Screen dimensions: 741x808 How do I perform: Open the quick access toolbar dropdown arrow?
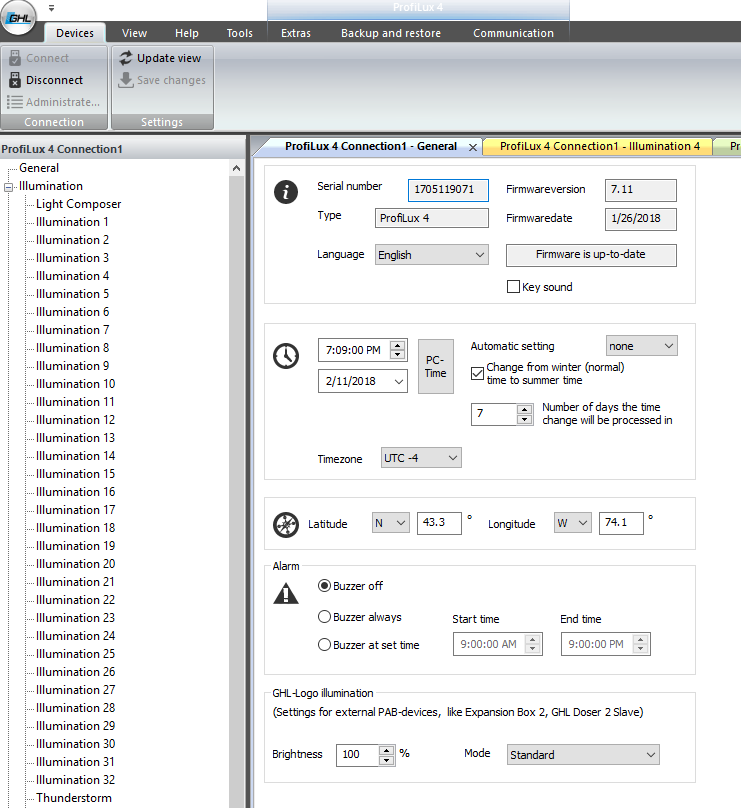51,8
